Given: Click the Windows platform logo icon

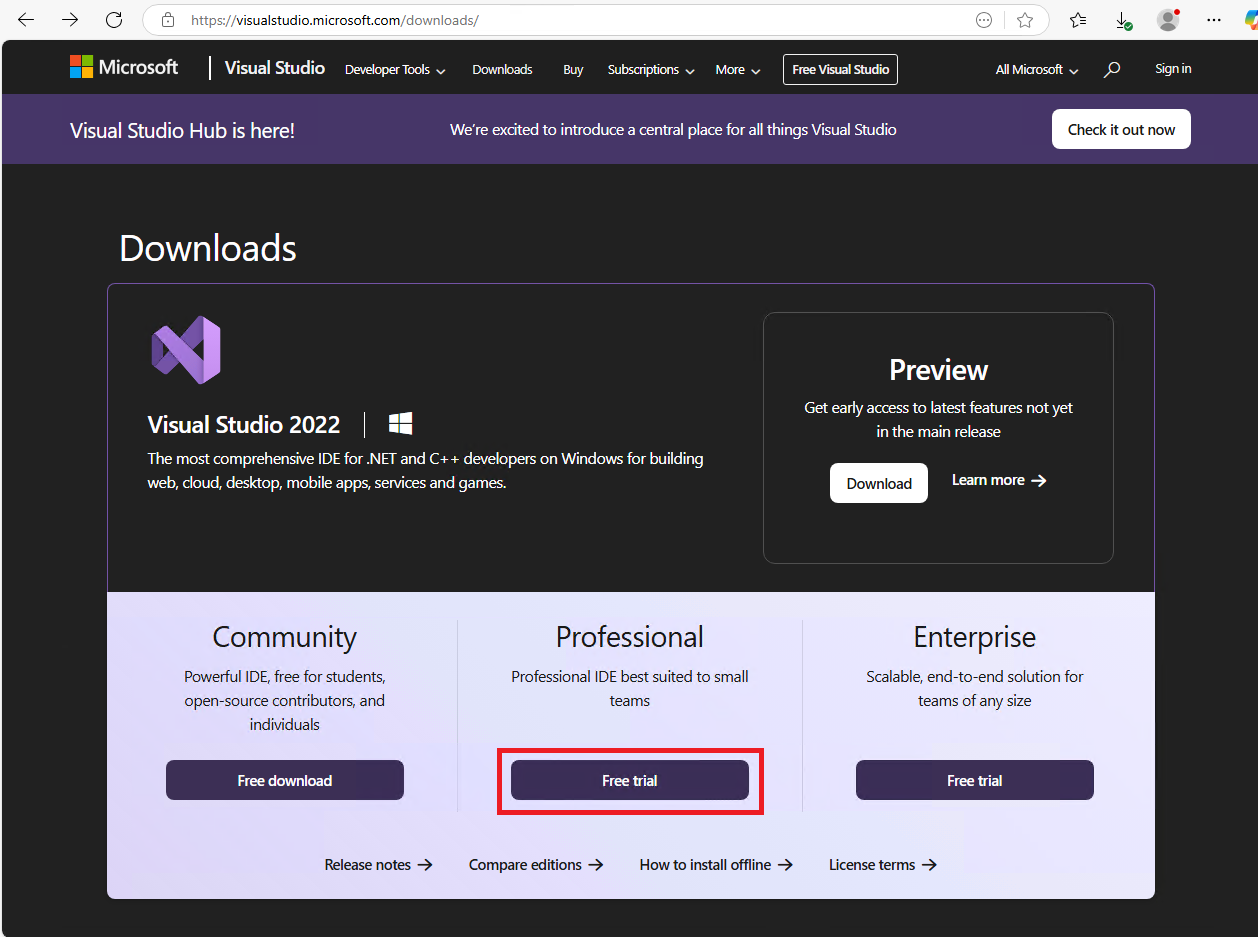Looking at the screenshot, I should click(x=401, y=423).
